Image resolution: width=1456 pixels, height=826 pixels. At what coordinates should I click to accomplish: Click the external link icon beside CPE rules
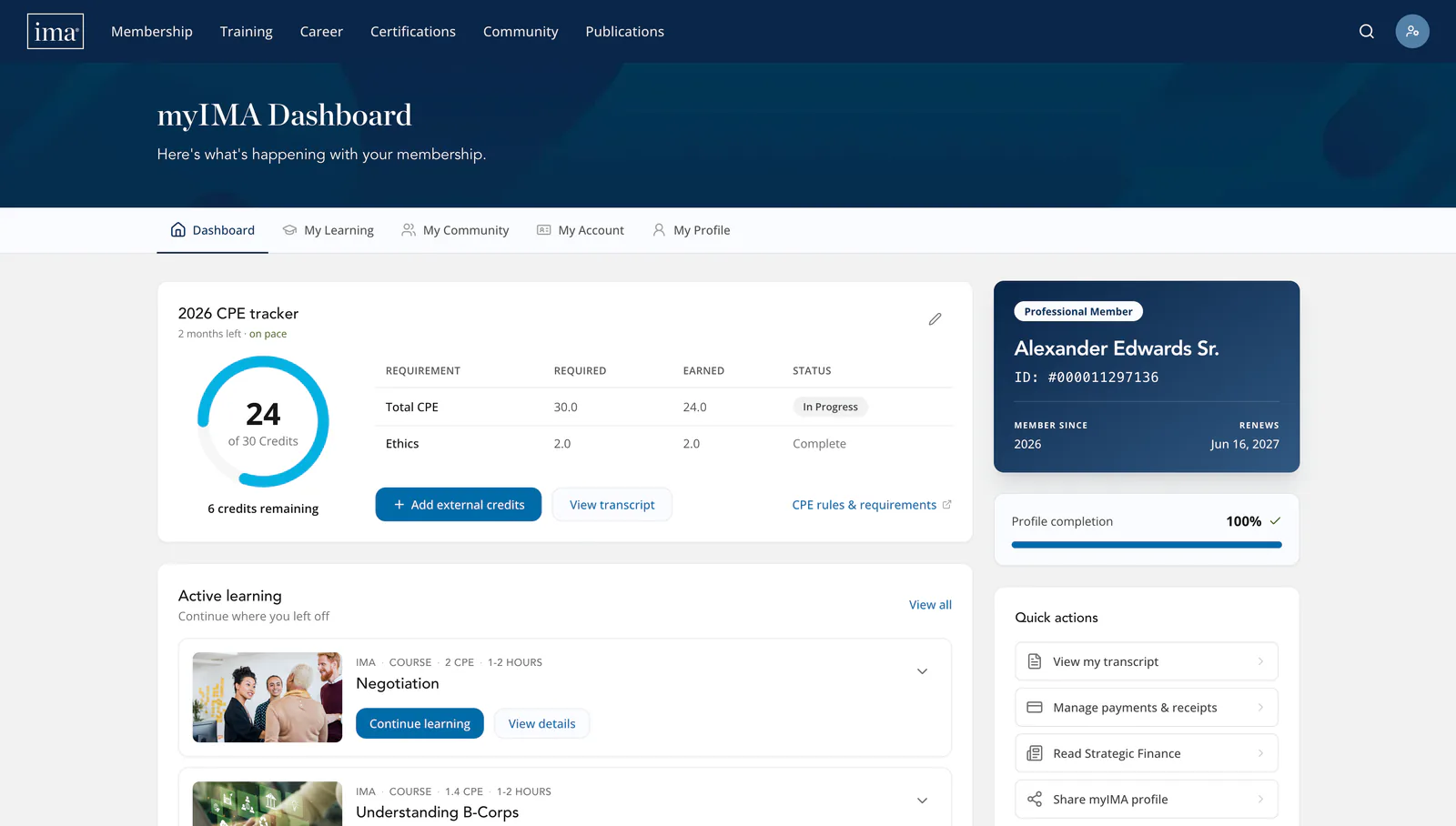(x=946, y=504)
